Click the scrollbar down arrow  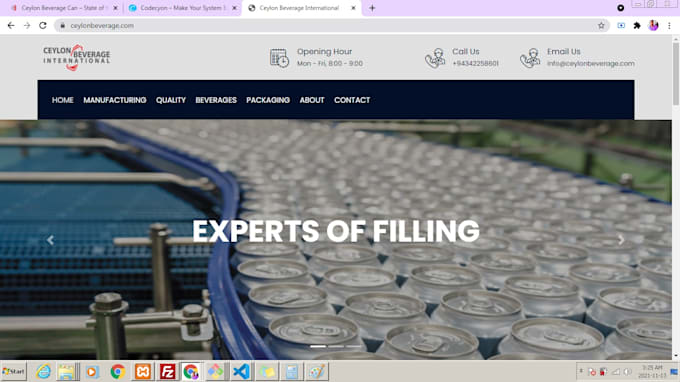pos(676,356)
